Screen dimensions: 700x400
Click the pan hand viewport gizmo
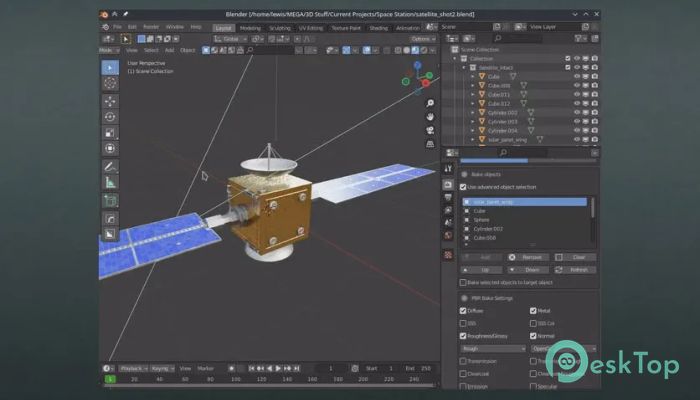pyautogui.click(x=430, y=117)
